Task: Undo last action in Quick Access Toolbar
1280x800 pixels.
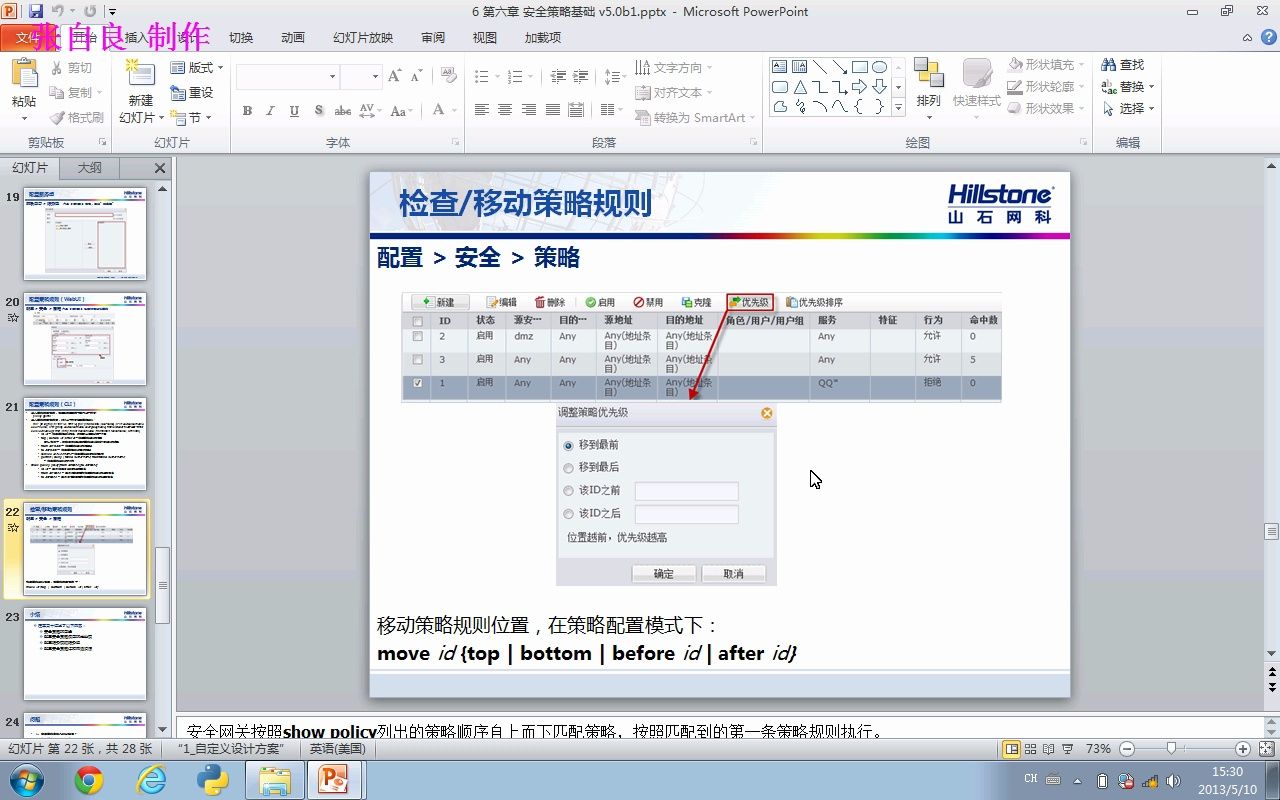Action: pos(60,11)
